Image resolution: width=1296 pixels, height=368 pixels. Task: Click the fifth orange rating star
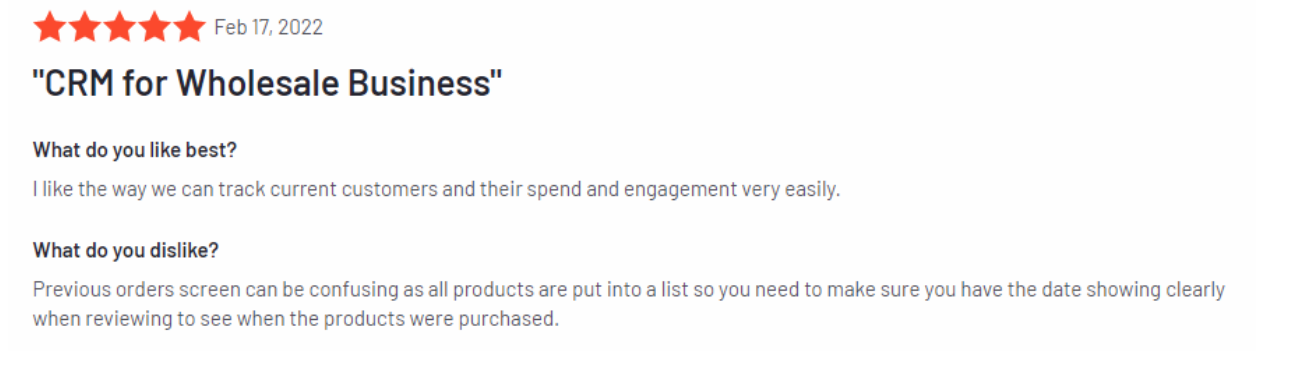pyautogui.click(x=189, y=27)
